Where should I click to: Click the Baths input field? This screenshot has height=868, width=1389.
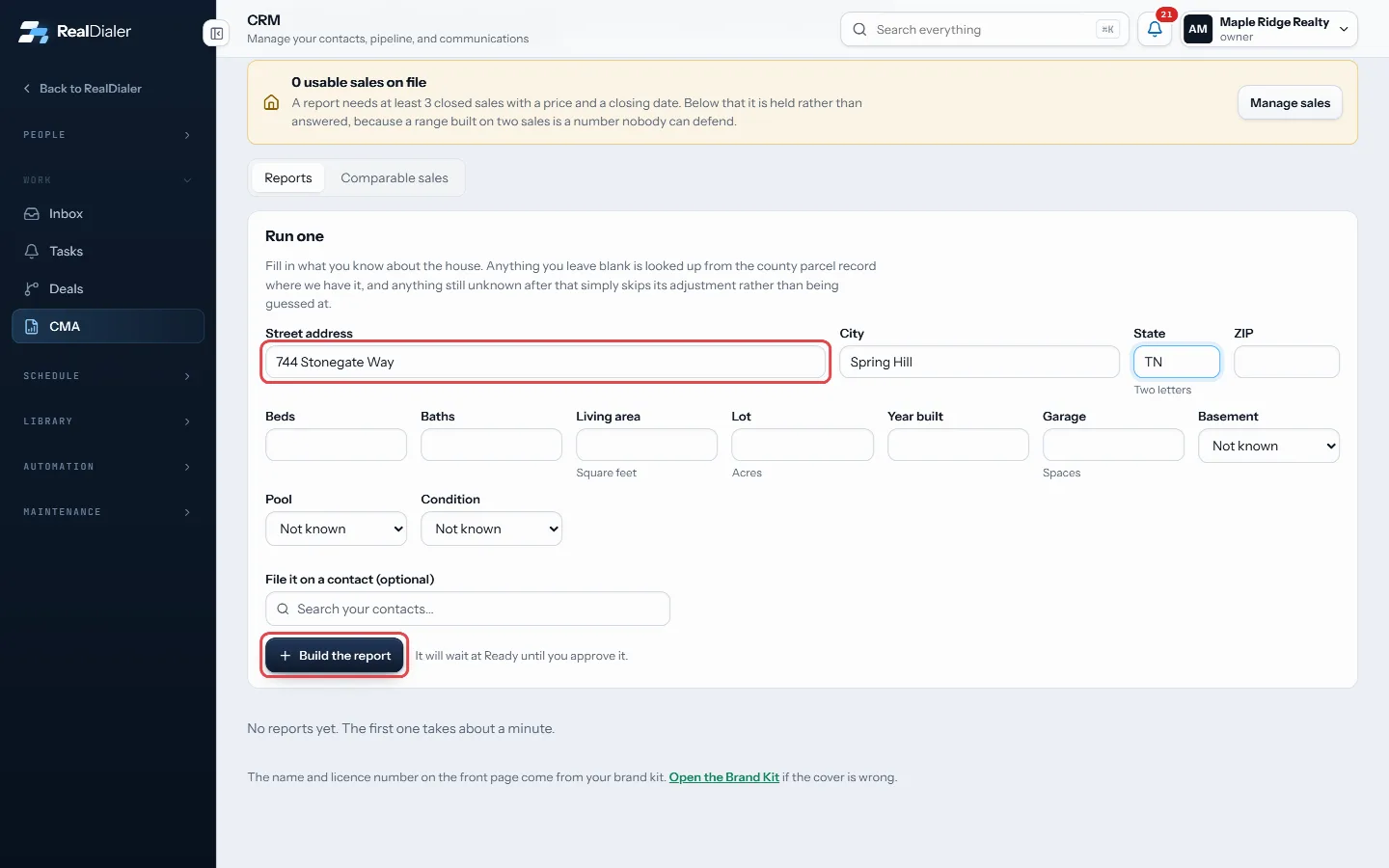click(491, 445)
